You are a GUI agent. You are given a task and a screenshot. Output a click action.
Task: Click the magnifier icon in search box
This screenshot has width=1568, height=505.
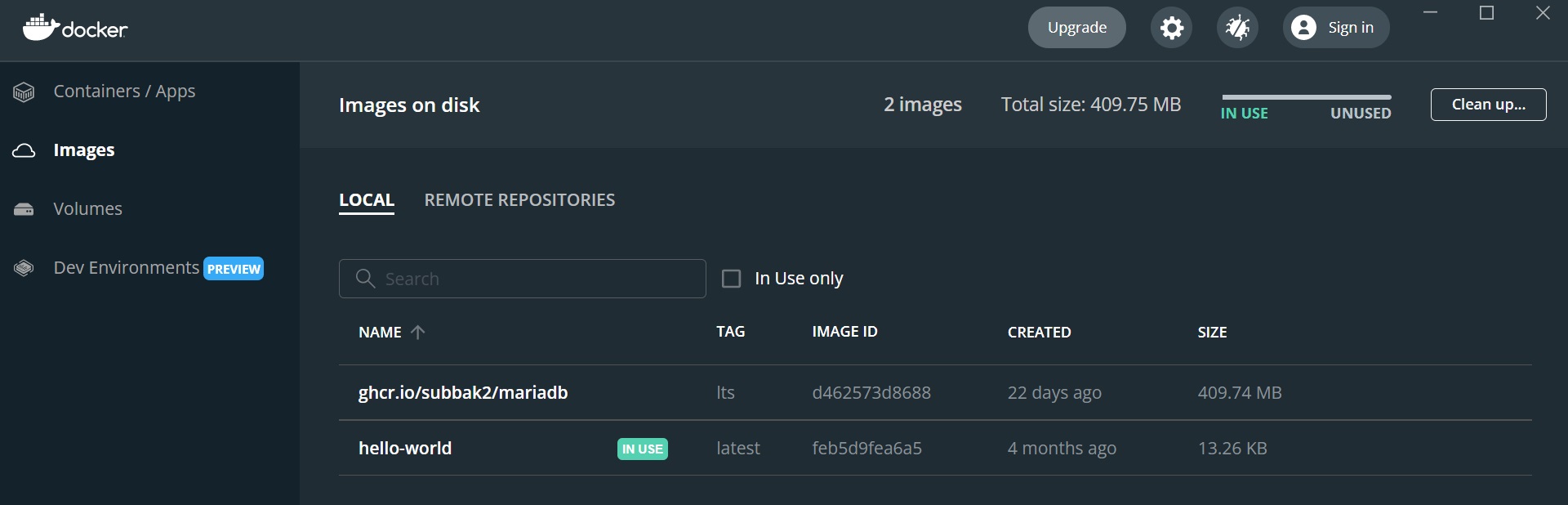[x=365, y=279]
